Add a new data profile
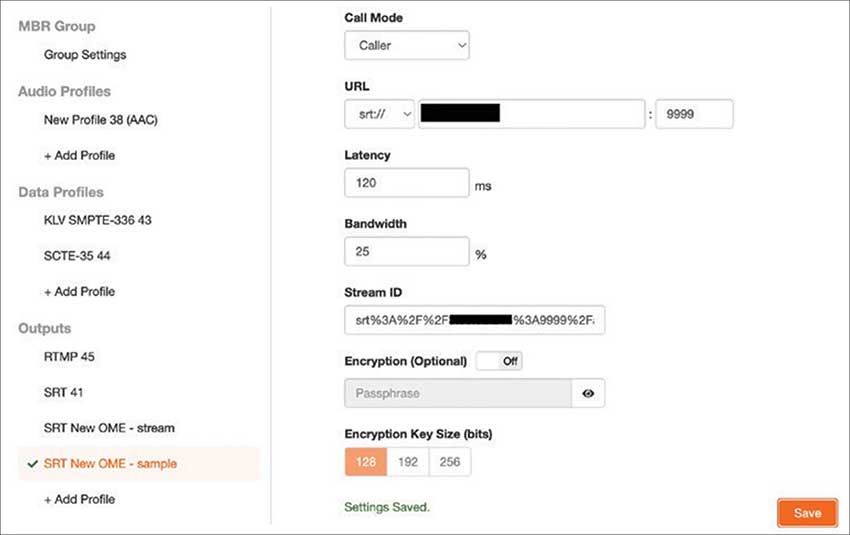850x535 pixels. 79,292
